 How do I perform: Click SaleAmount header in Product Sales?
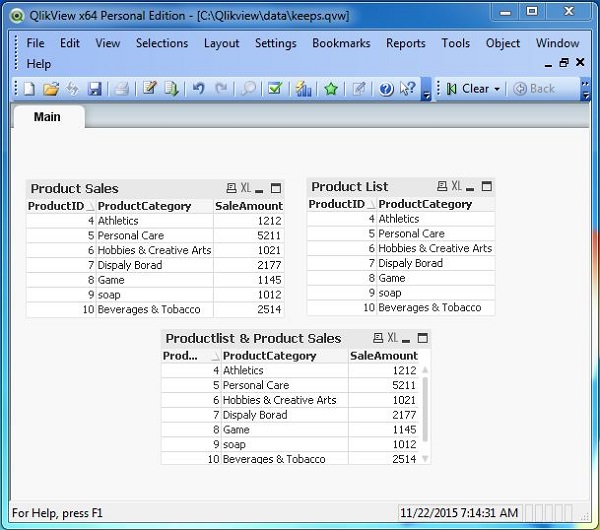pos(249,206)
